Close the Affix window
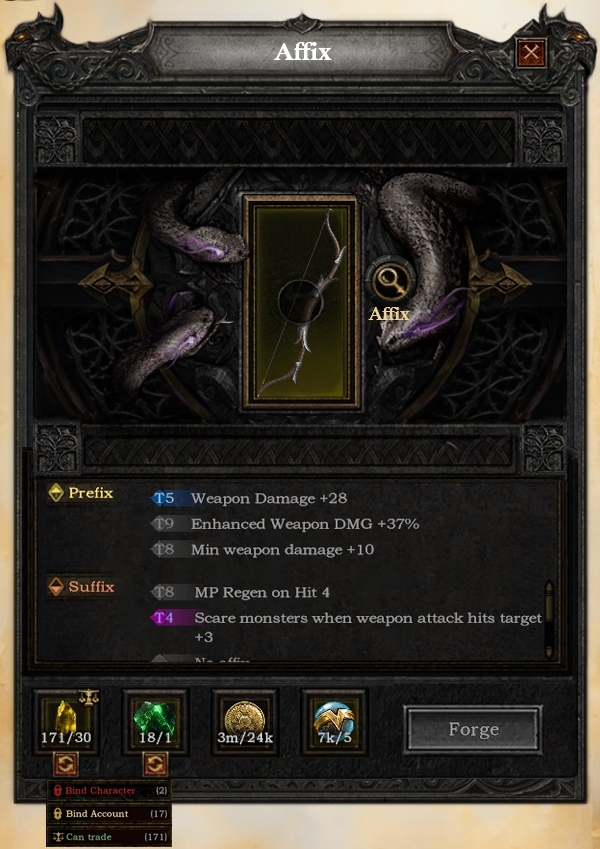The width and height of the screenshot is (600, 849). click(531, 53)
